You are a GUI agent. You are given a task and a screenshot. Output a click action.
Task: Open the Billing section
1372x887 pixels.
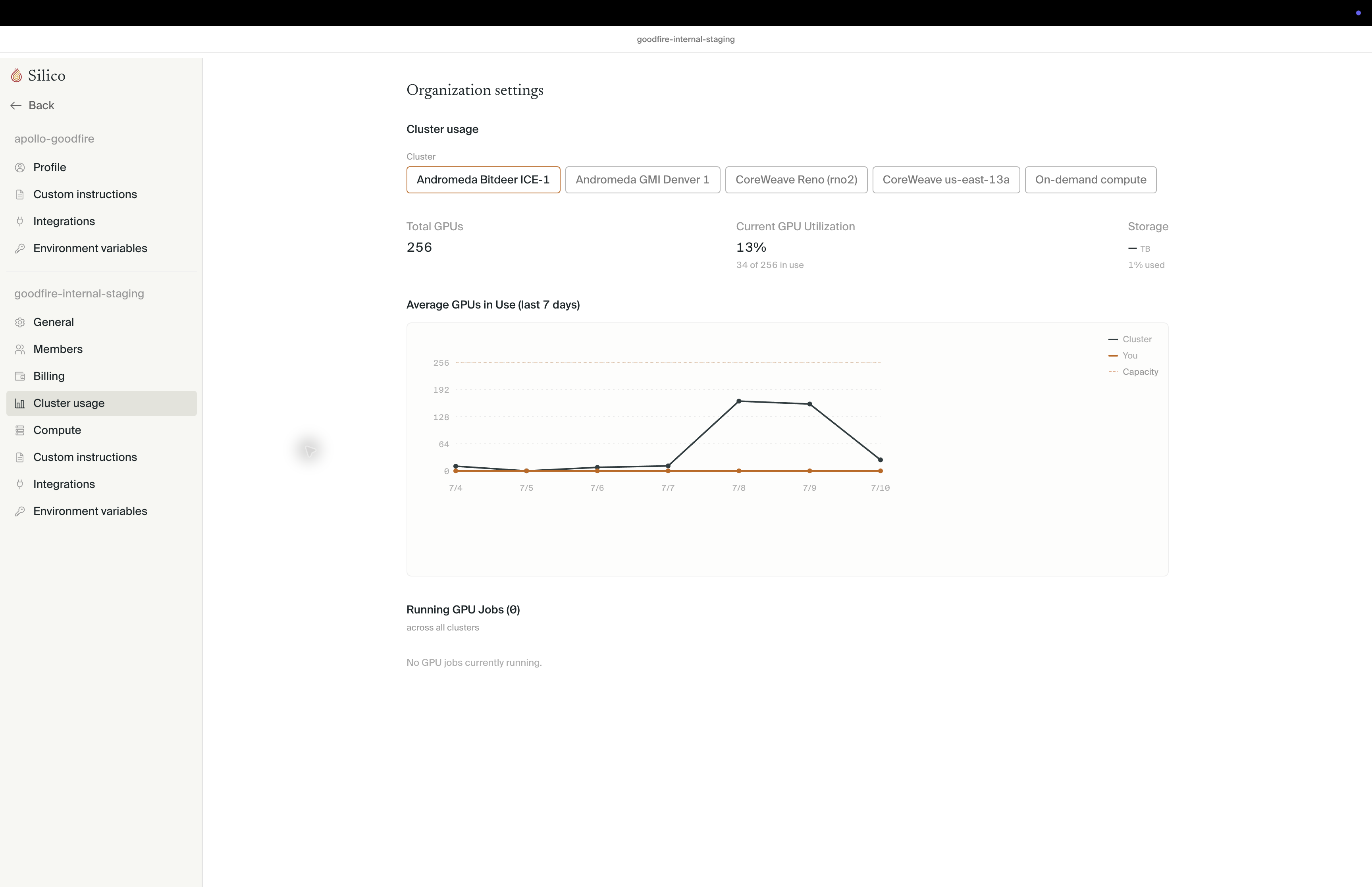[x=101, y=377]
